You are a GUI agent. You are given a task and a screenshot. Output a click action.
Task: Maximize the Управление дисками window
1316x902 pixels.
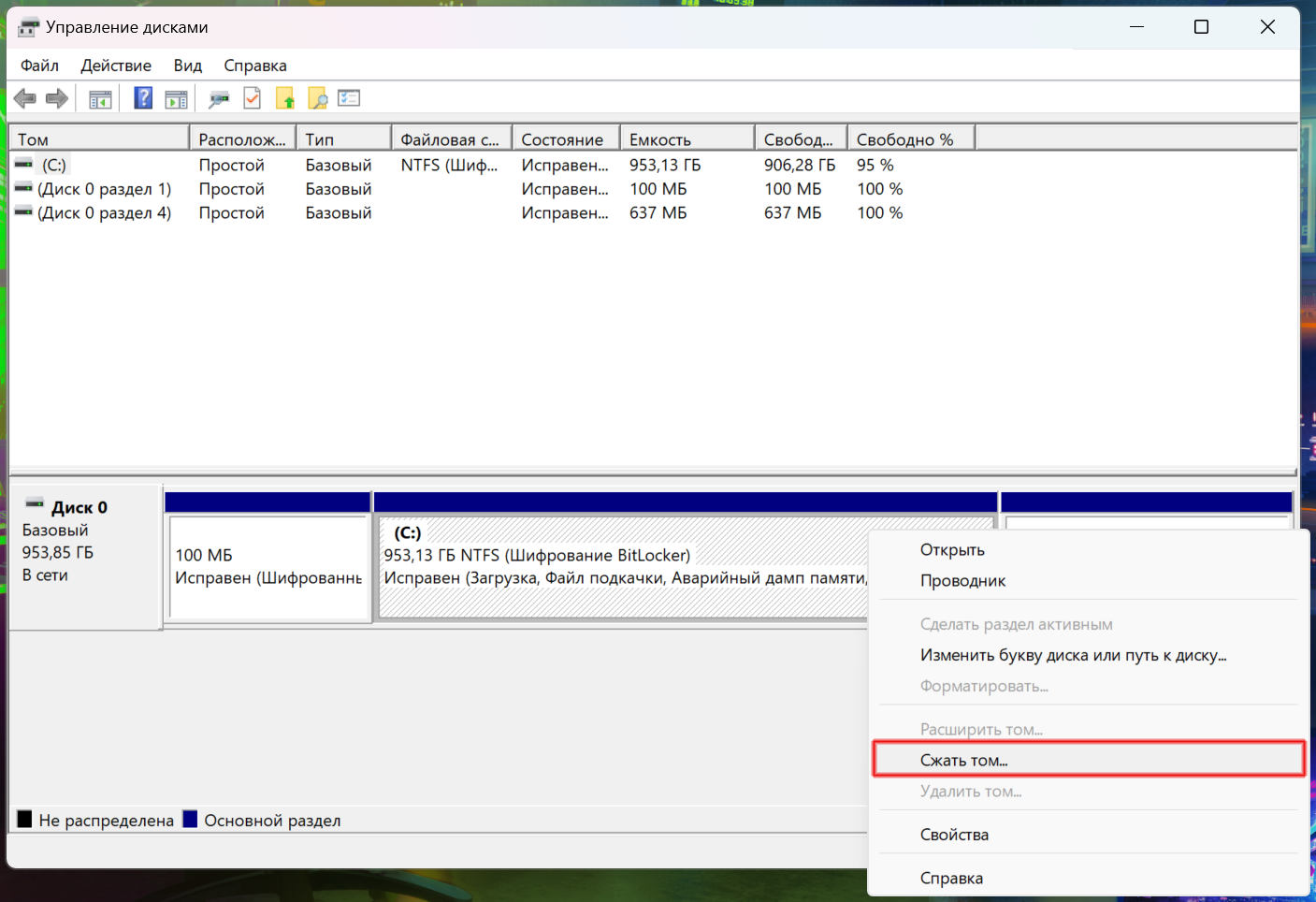(1202, 27)
